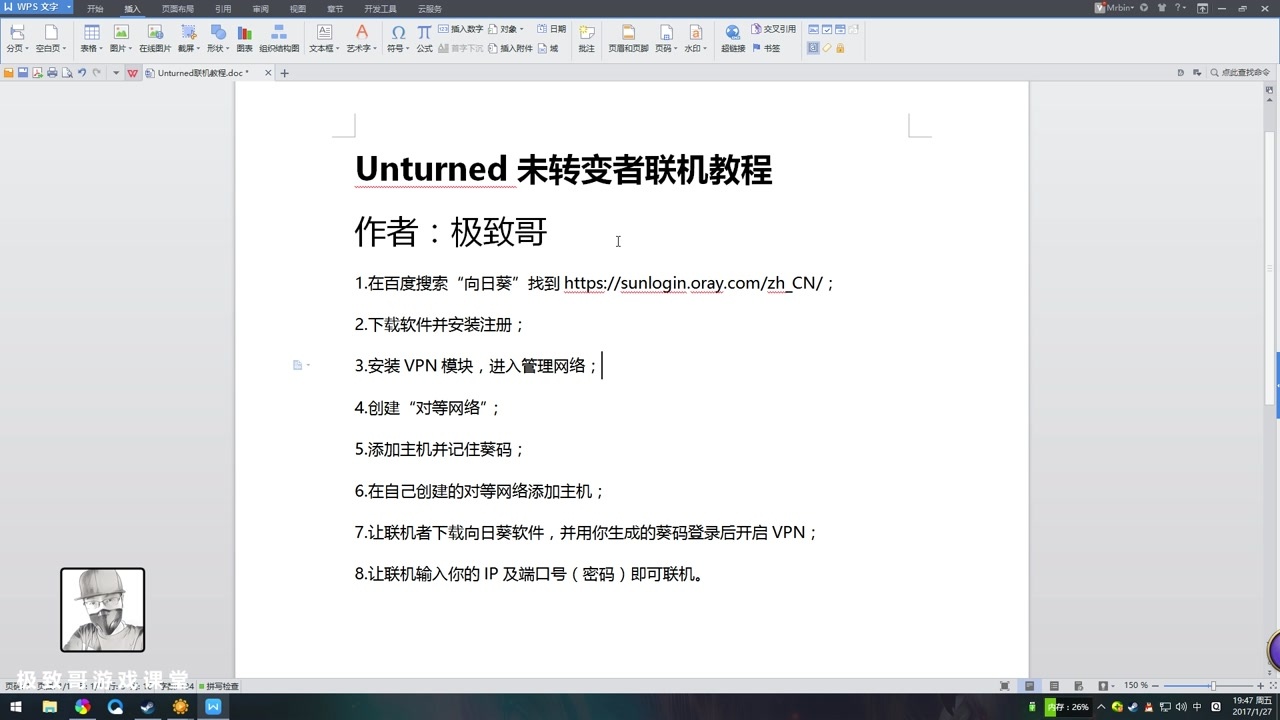Click the paragraph options icon beside line 3
Image resolution: width=1280 pixels, height=720 pixels.
coord(300,365)
